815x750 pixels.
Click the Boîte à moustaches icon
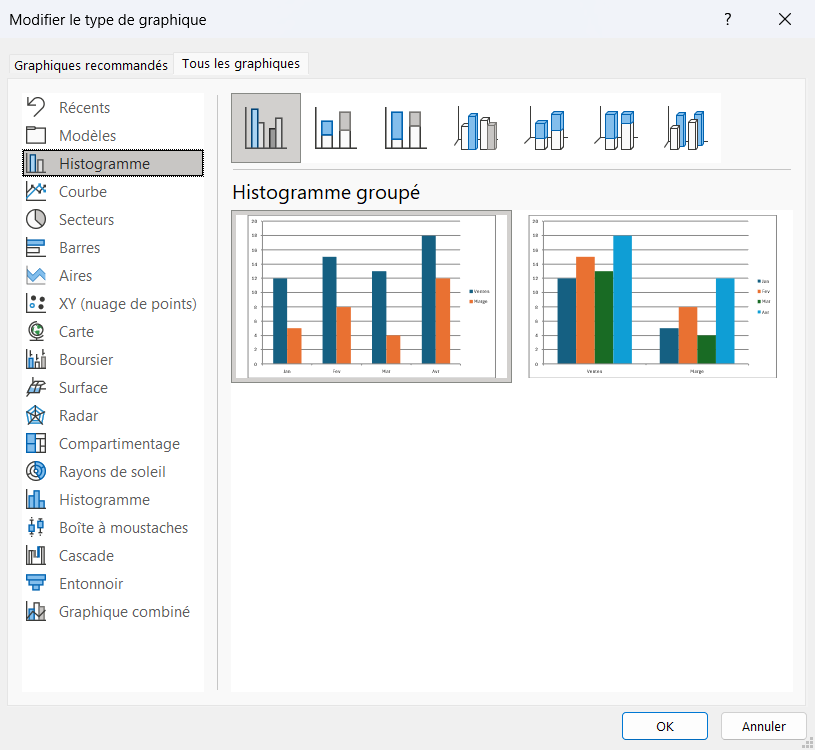[x=36, y=528]
